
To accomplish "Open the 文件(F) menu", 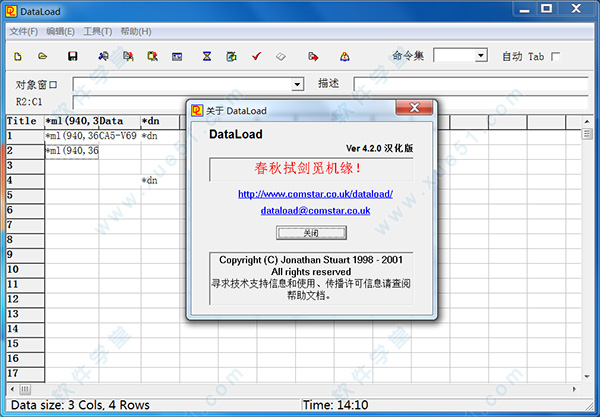I will click(23, 31).
